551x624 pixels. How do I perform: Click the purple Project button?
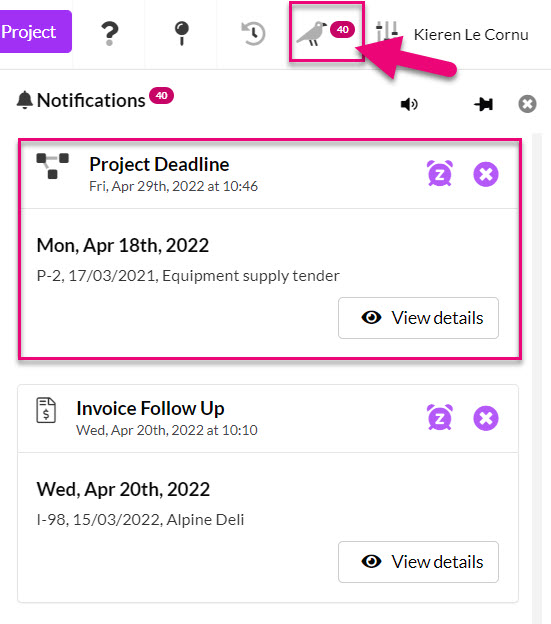[35, 31]
